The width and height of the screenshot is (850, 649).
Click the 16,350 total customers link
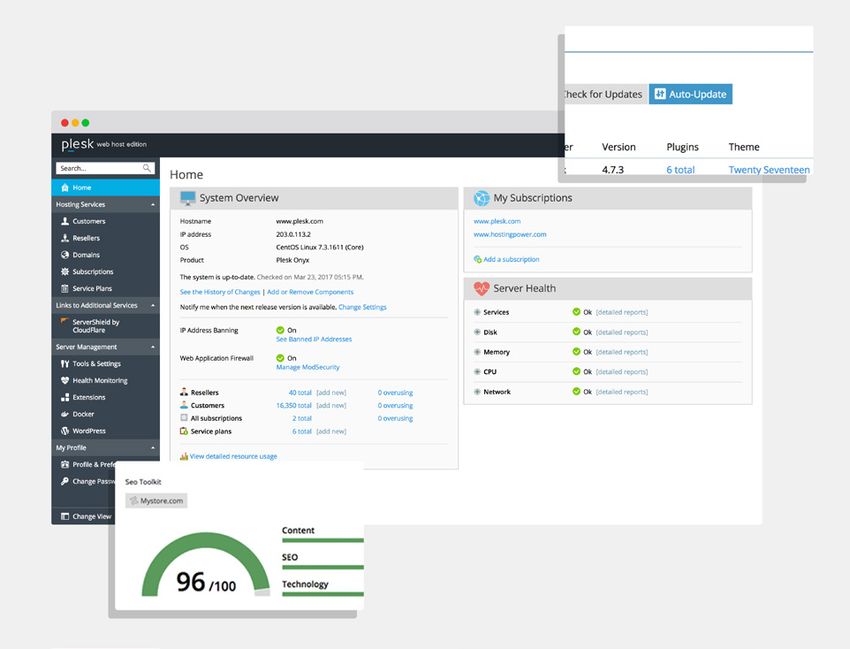click(x=294, y=406)
